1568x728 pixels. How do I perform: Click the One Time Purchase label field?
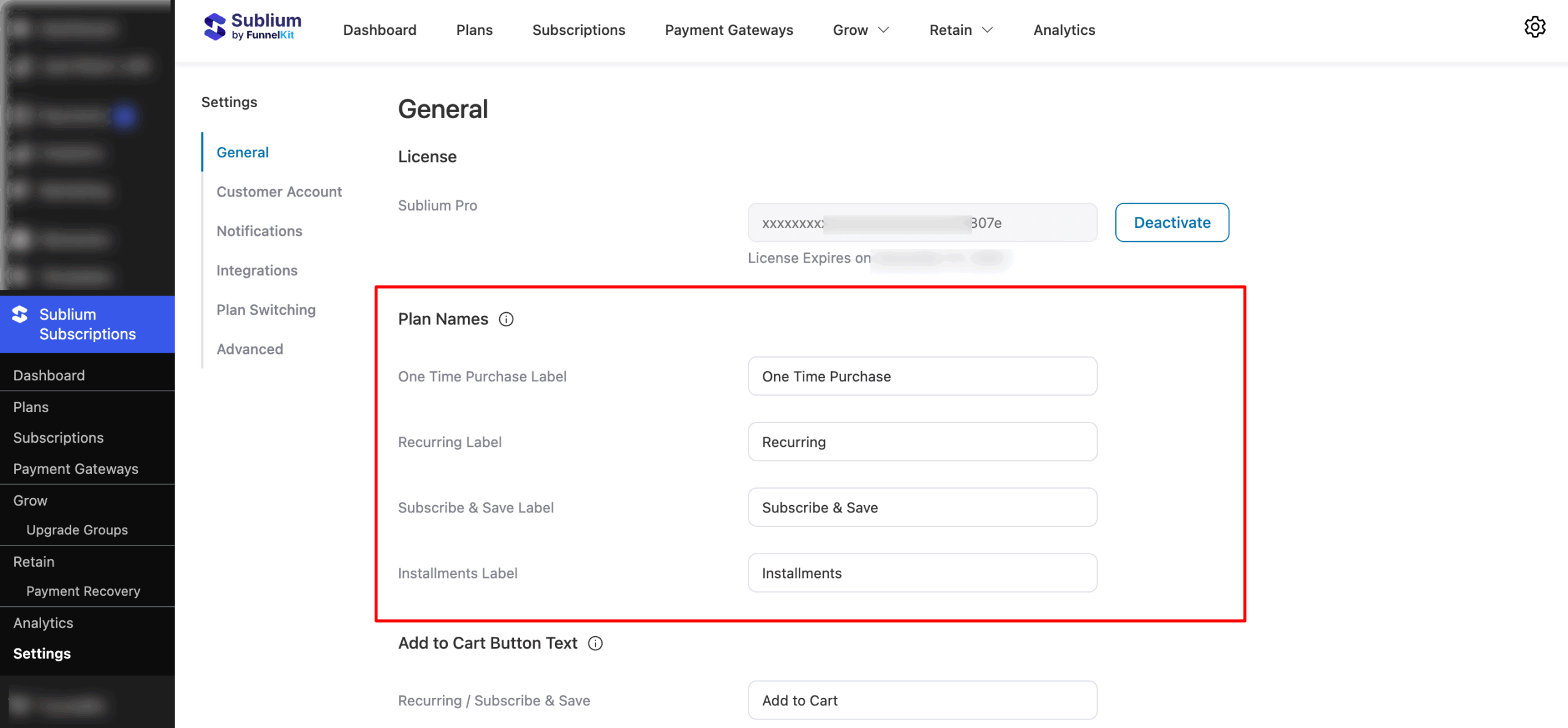922,376
